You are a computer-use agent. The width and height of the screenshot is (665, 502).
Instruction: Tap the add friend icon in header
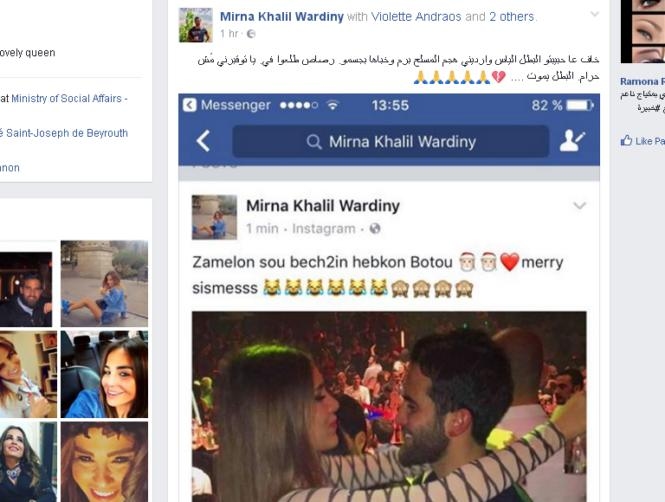point(572,141)
